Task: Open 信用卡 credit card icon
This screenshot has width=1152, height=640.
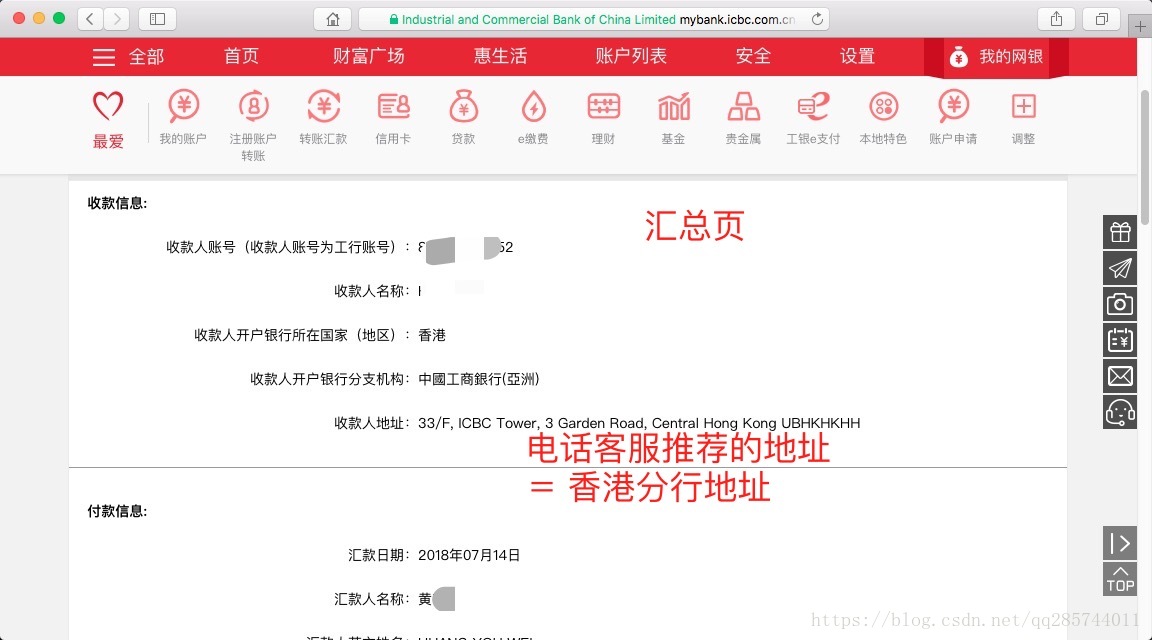Action: pyautogui.click(x=393, y=107)
